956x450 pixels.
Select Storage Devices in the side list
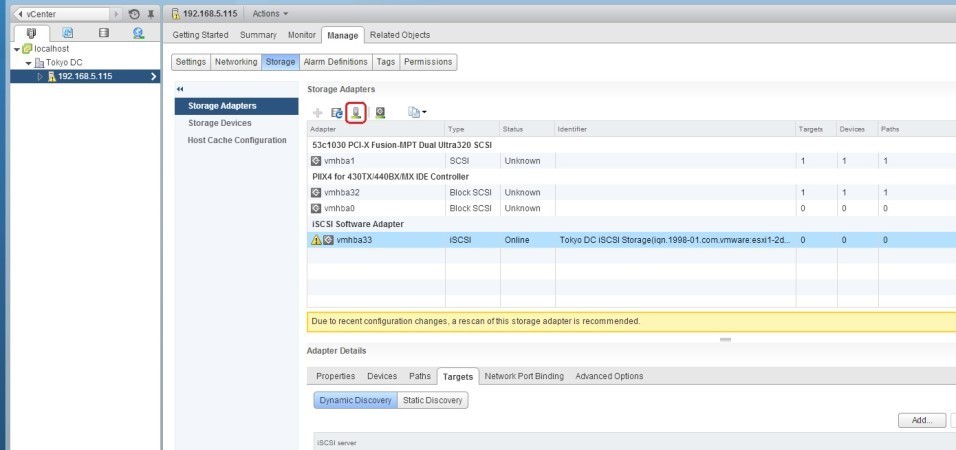237,123
